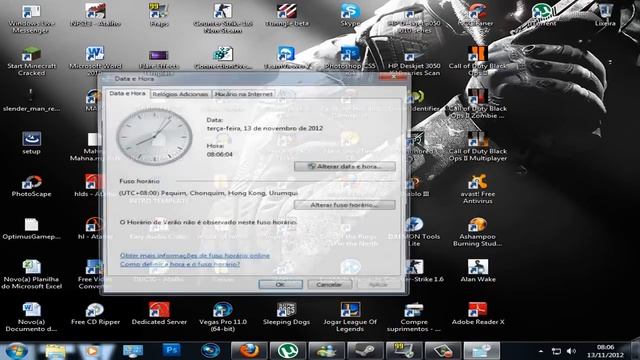Open Dedicated Server desktop shortcut
The width and height of the screenshot is (640, 360).
tap(159, 313)
